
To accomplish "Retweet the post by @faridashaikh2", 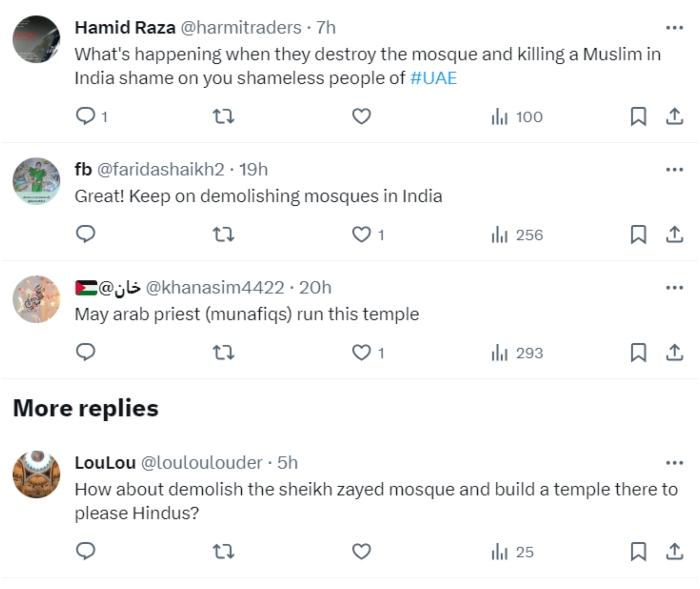I will coord(223,234).
